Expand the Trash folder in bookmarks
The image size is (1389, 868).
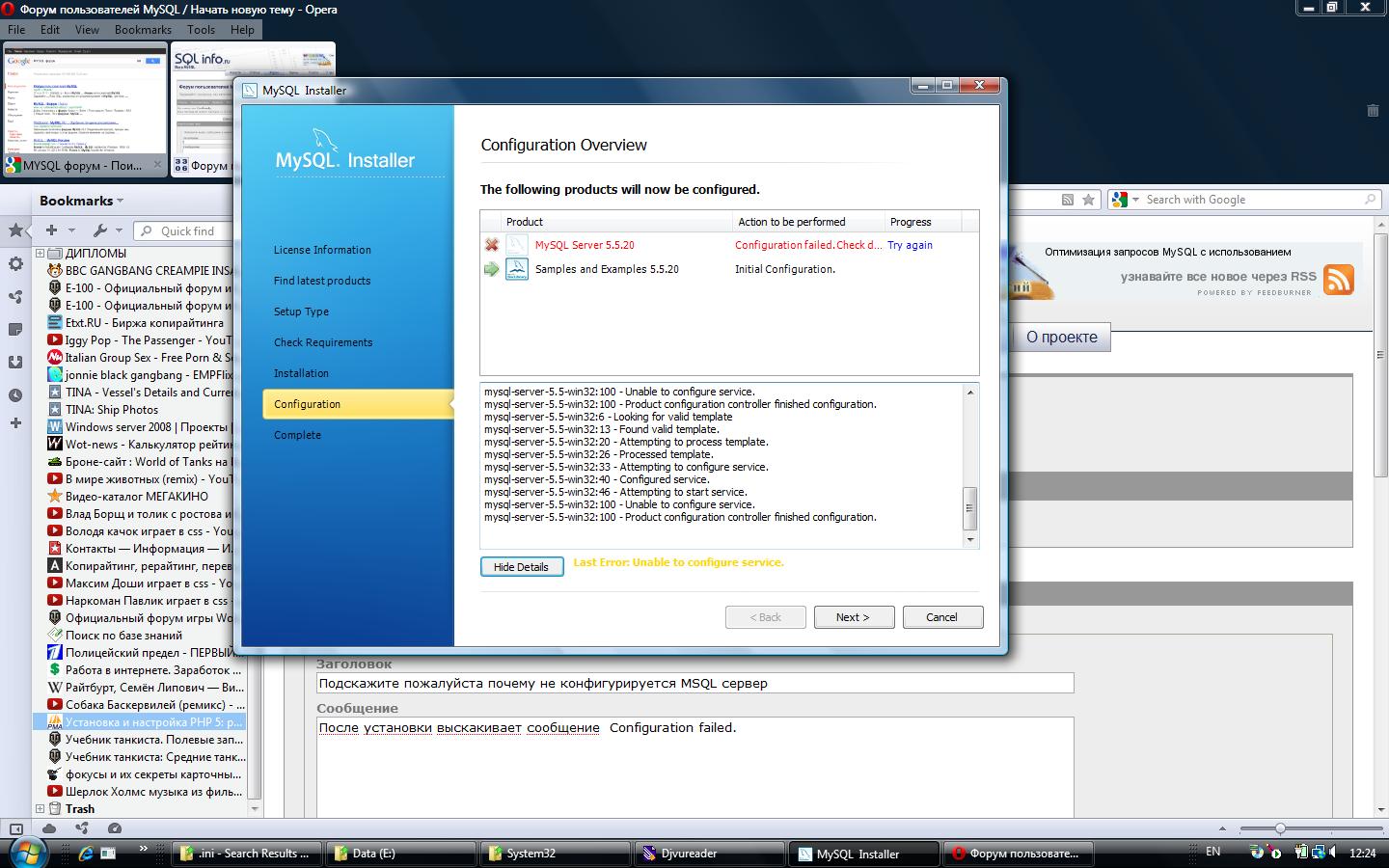click(x=41, y=809)
